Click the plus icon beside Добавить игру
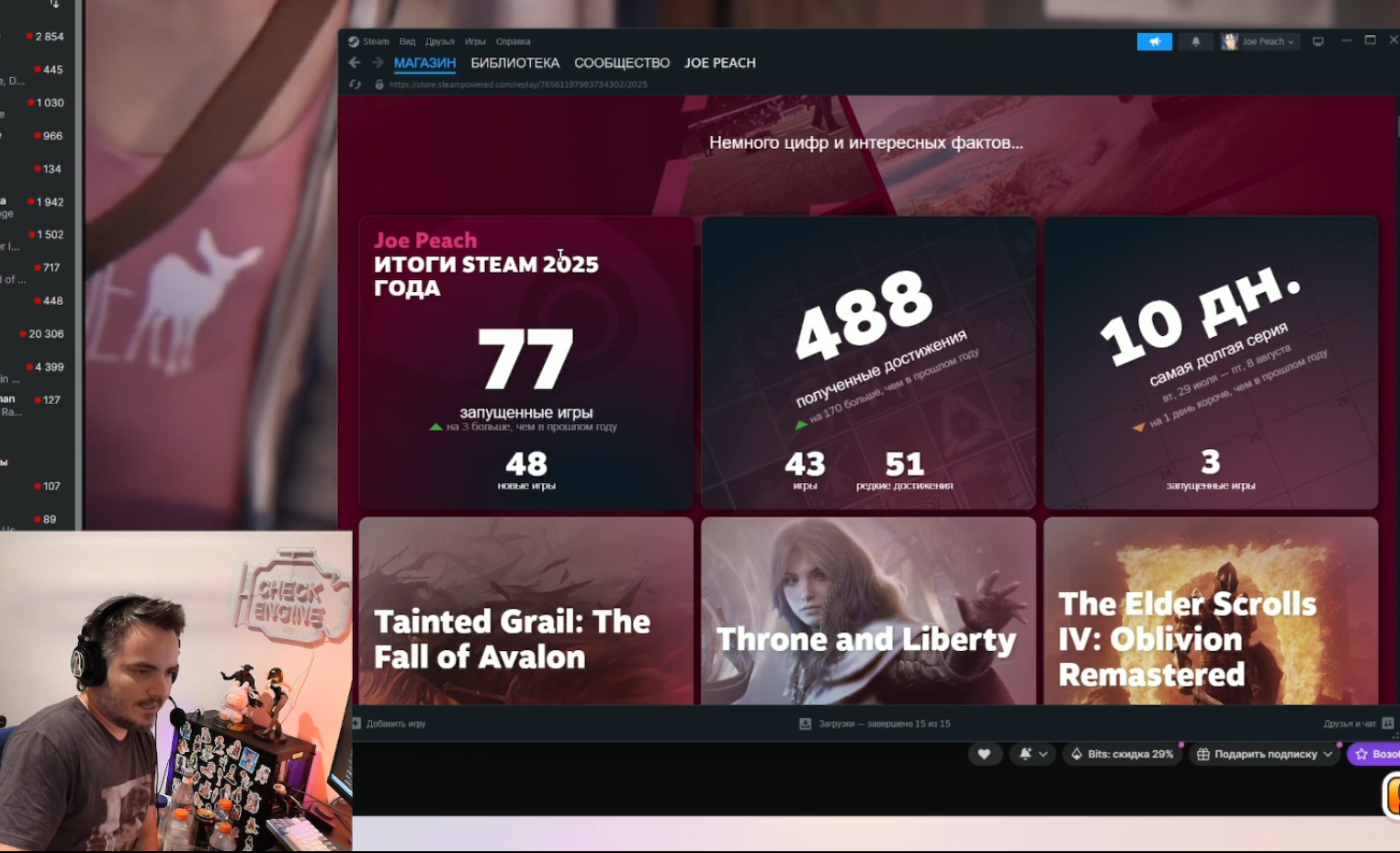Image resolution: width=1400 pixels, height=853 pixels. [356, 724]
